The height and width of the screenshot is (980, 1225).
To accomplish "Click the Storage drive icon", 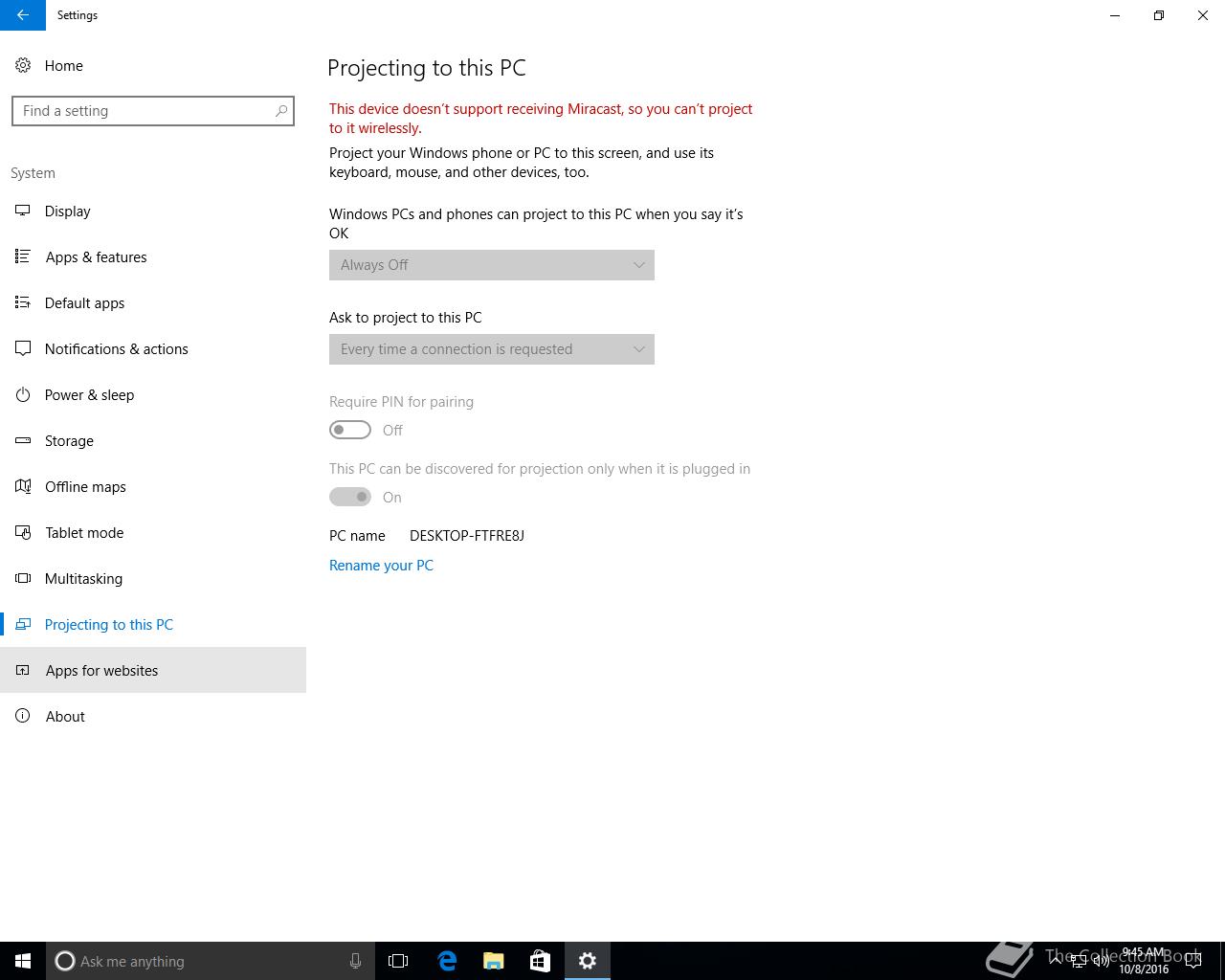I will (23, 440).
